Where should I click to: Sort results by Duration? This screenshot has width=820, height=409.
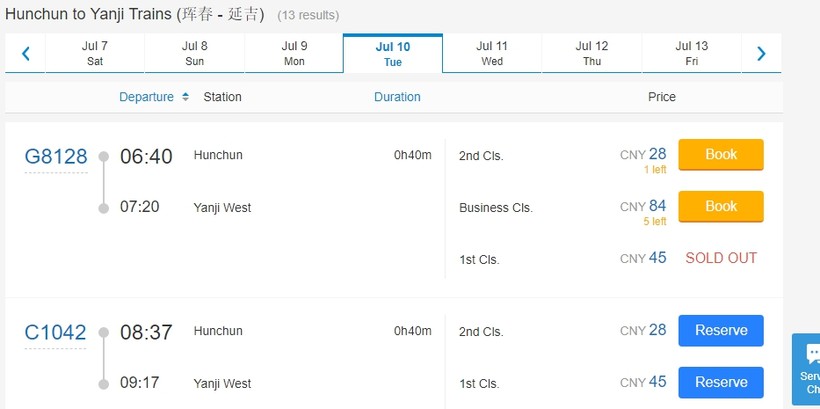point(397,97)
